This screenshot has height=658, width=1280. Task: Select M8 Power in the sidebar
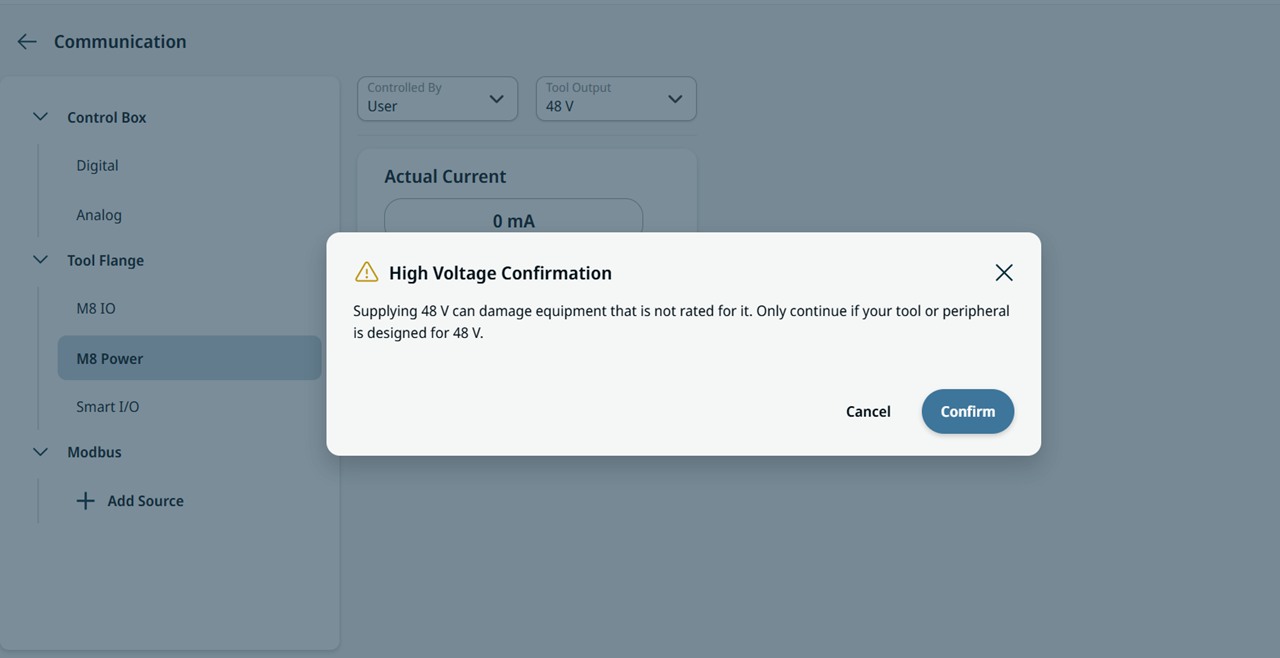coord(189,358)
